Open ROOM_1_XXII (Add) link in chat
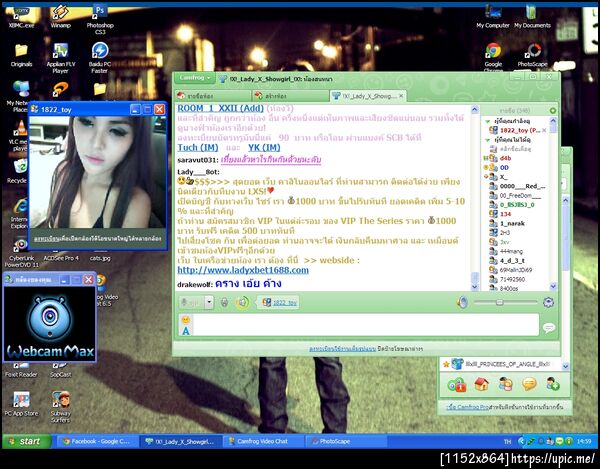This screenshot has width=600, height=469. tap(220, 108)
